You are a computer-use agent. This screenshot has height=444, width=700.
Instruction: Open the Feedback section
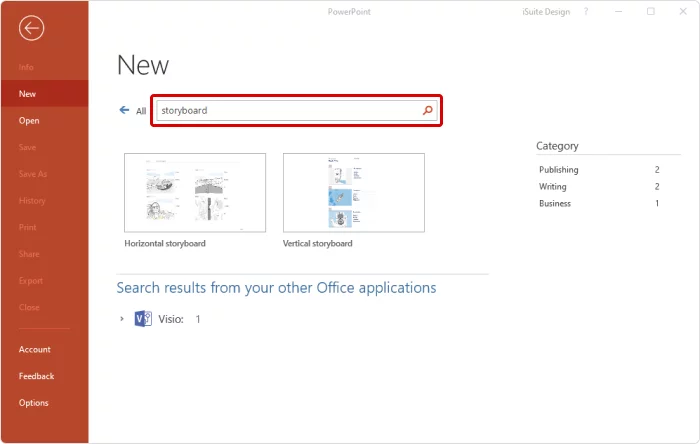(36, 376)
